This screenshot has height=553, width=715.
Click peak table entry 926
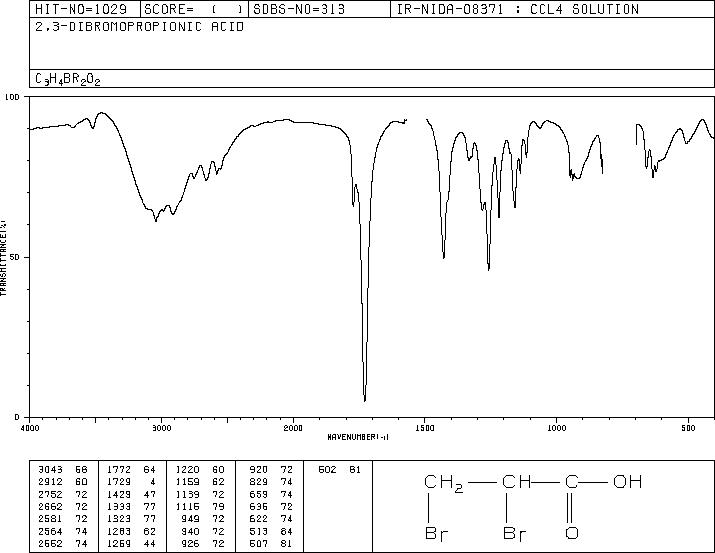coord(190,543)
